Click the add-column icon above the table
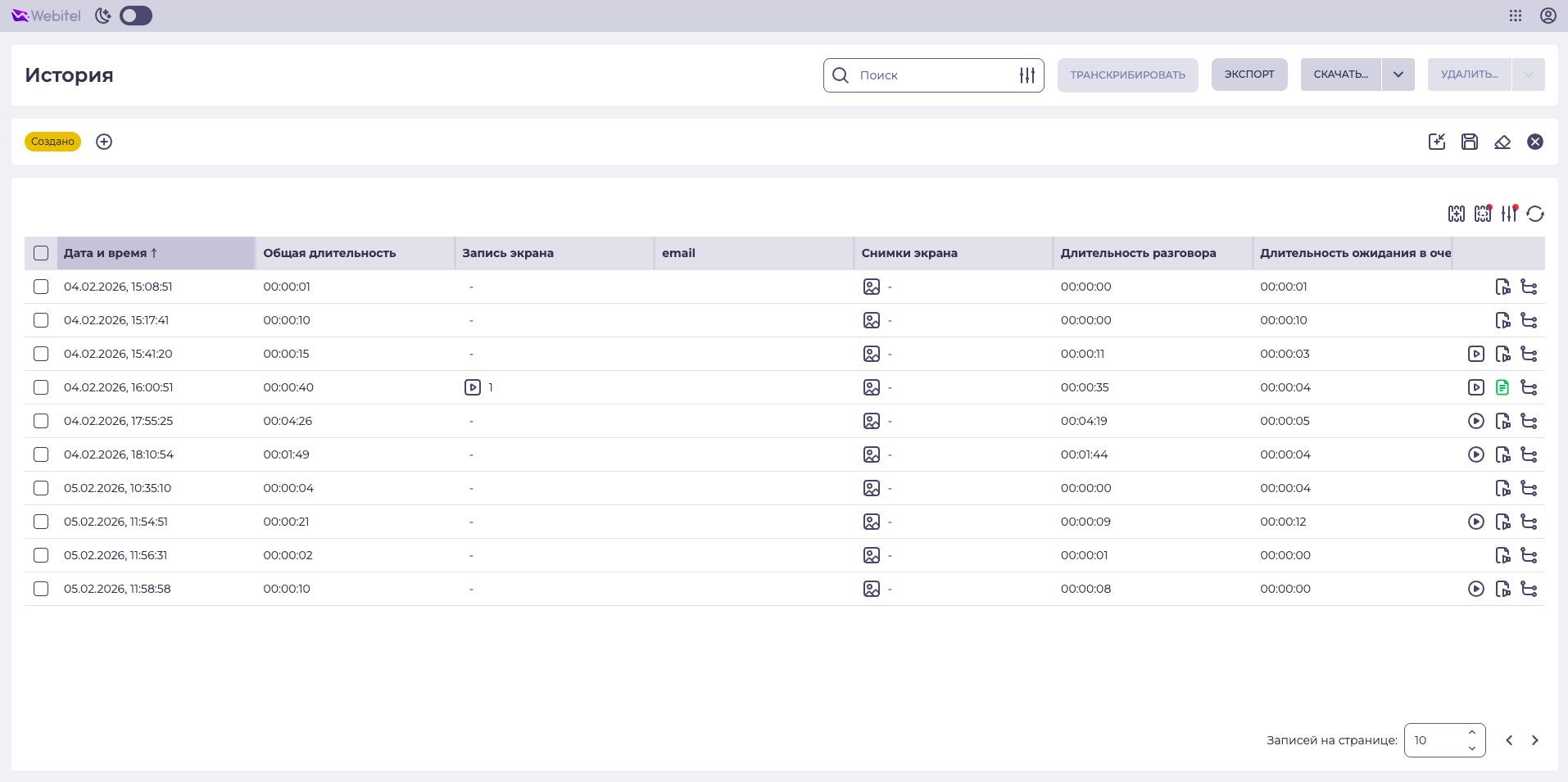This screenshot has width=1568, height=782. (x=1457, y=214)
